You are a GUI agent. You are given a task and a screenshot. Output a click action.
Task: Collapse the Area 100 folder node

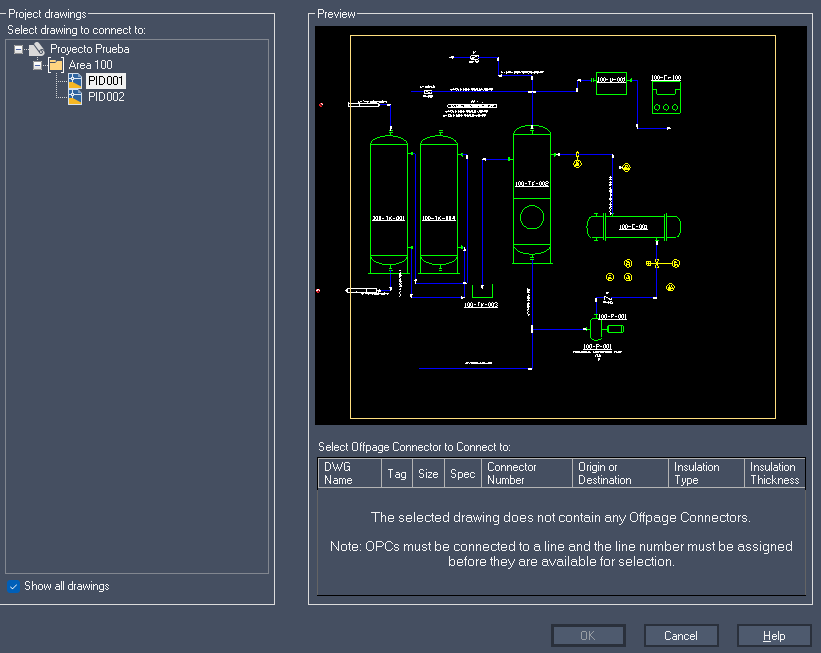tap(37, 65)
